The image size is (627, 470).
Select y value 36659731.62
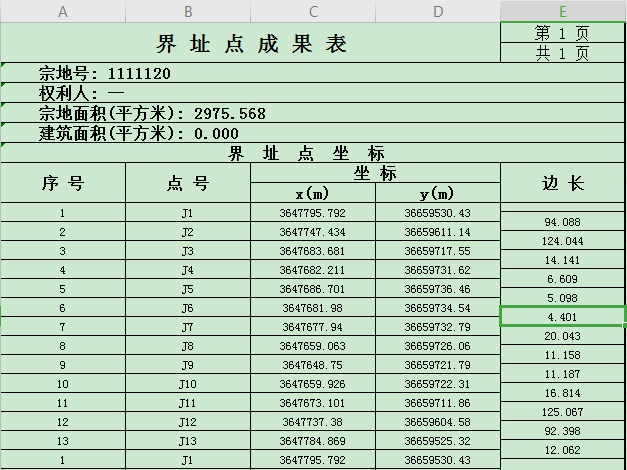(x=438, y=270)
